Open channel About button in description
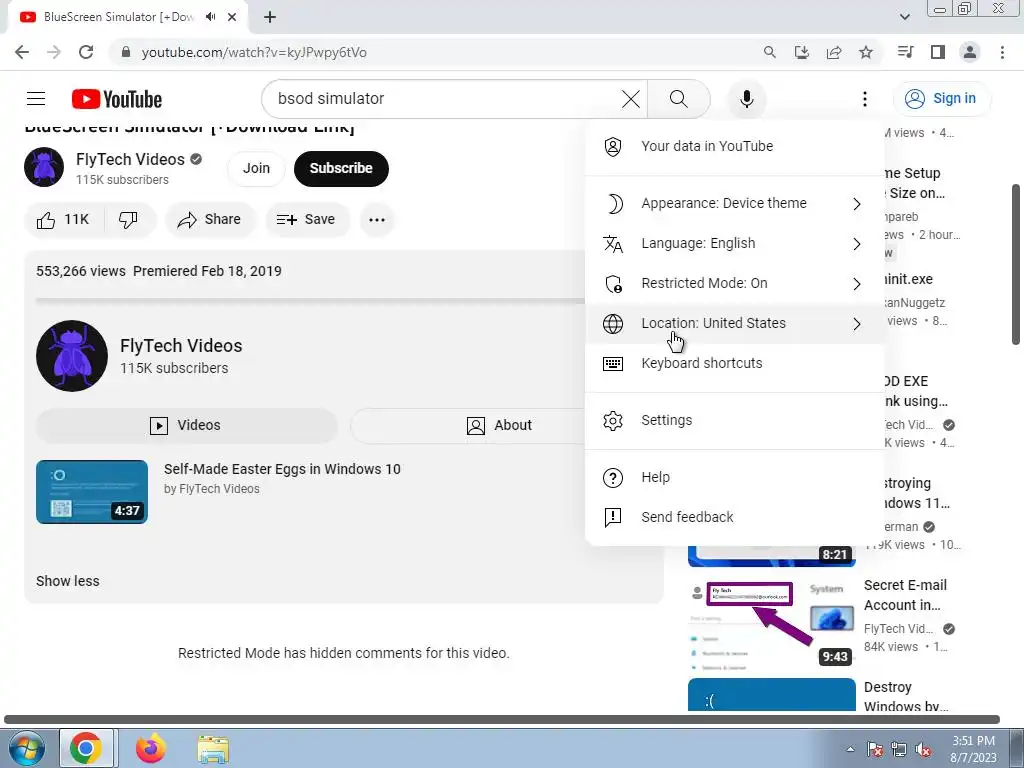 (500, 426)
